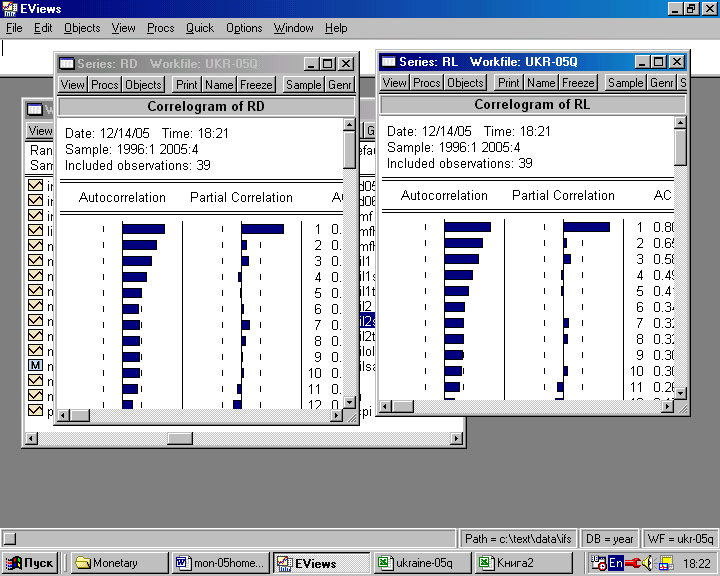Open the View menu in main menu bar
Screen dimensions: 720x576
coord(124,28)
